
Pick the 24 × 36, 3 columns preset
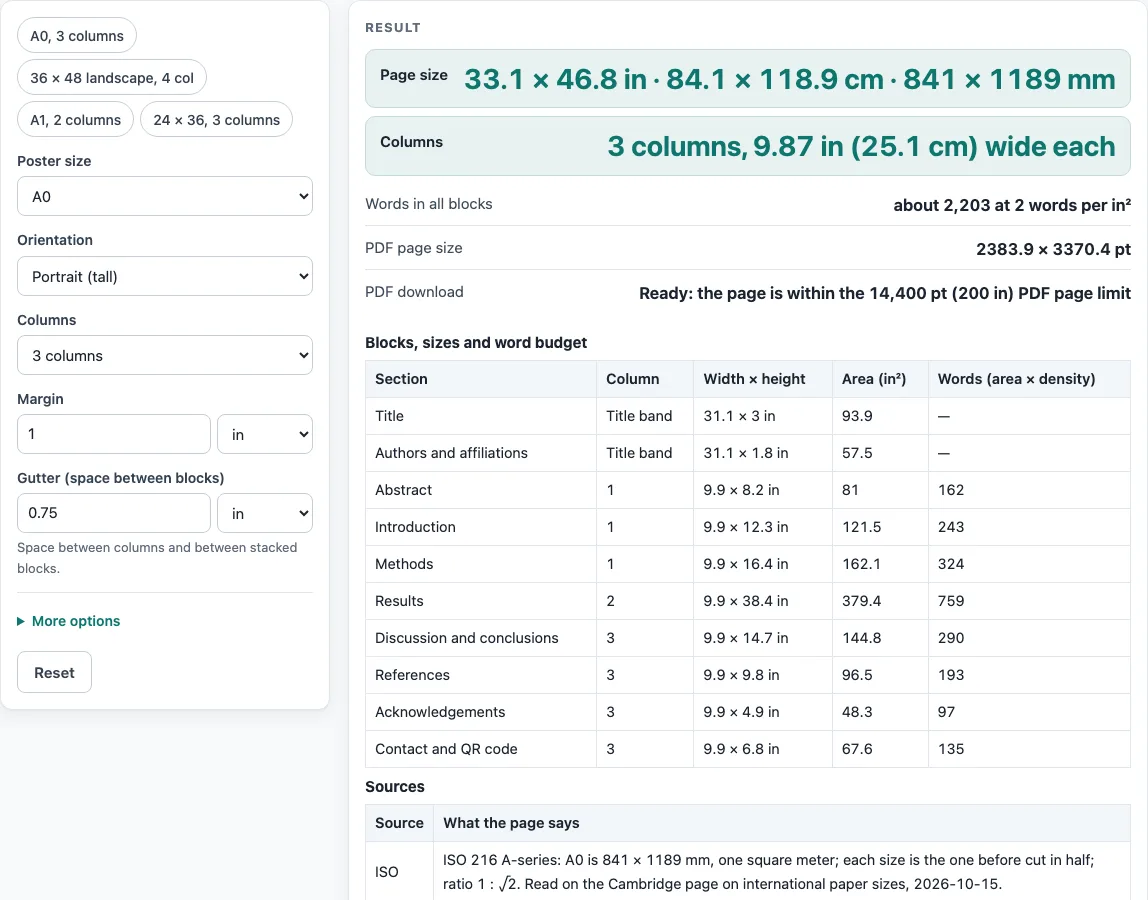pos(217,119)
